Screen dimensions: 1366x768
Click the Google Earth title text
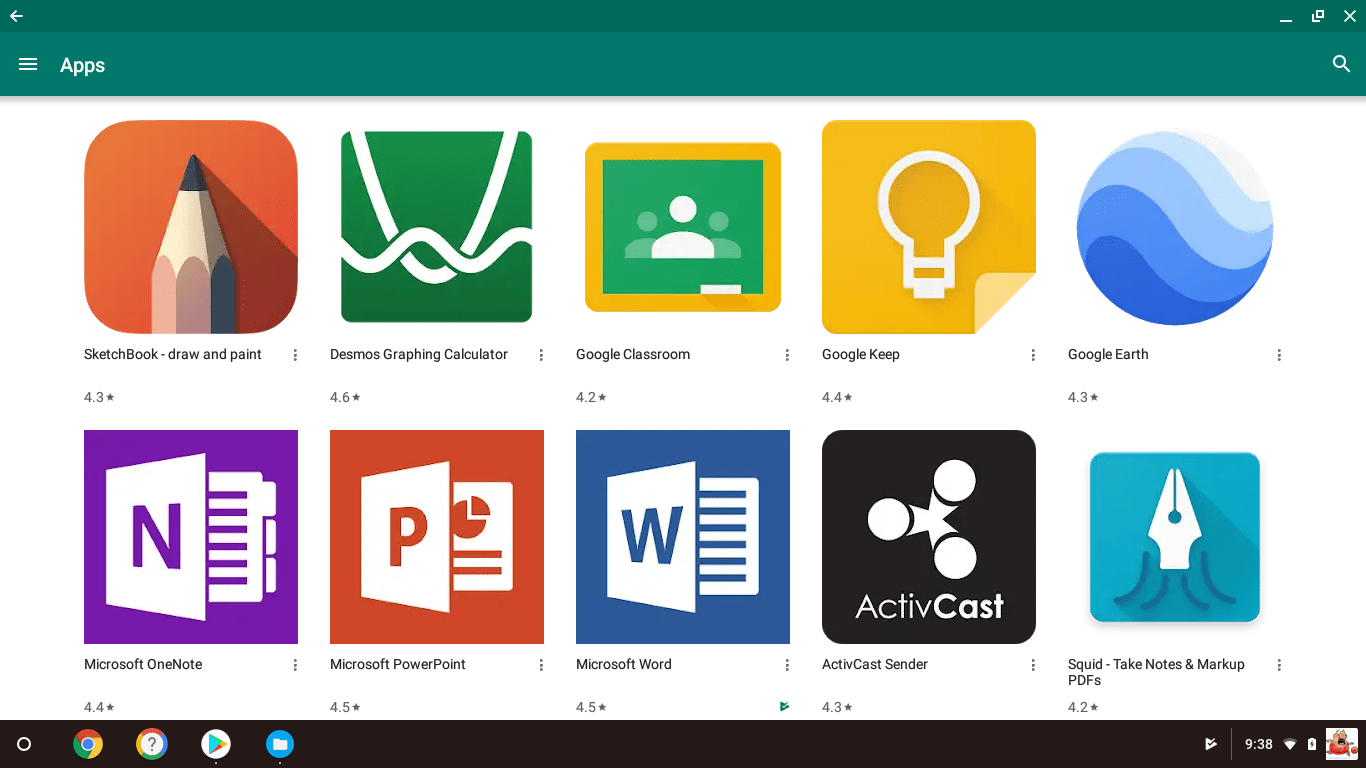(x=1108, y=354)
